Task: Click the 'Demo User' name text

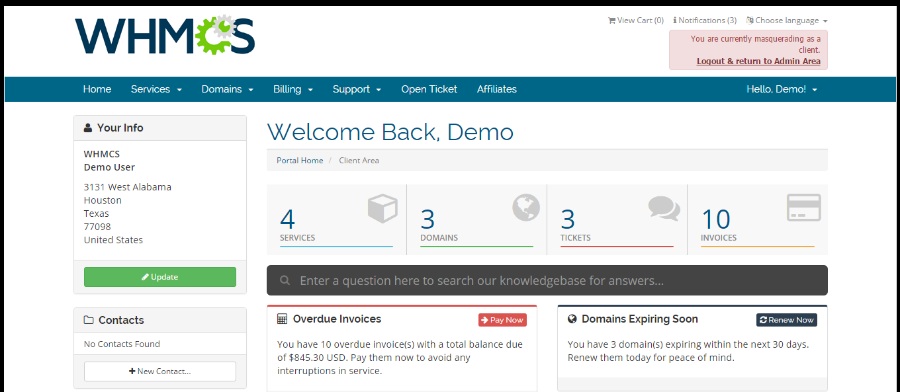Action: [x=109, y=168]
